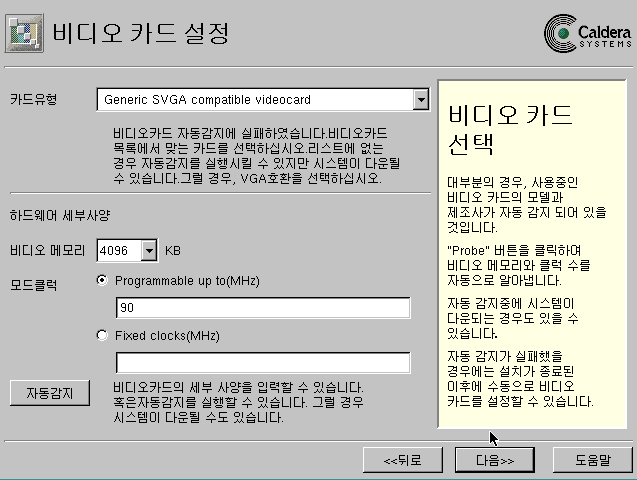Click the empty Fixed clocks input field
Screen dimensions: 637x480
[x=263, y=363]
